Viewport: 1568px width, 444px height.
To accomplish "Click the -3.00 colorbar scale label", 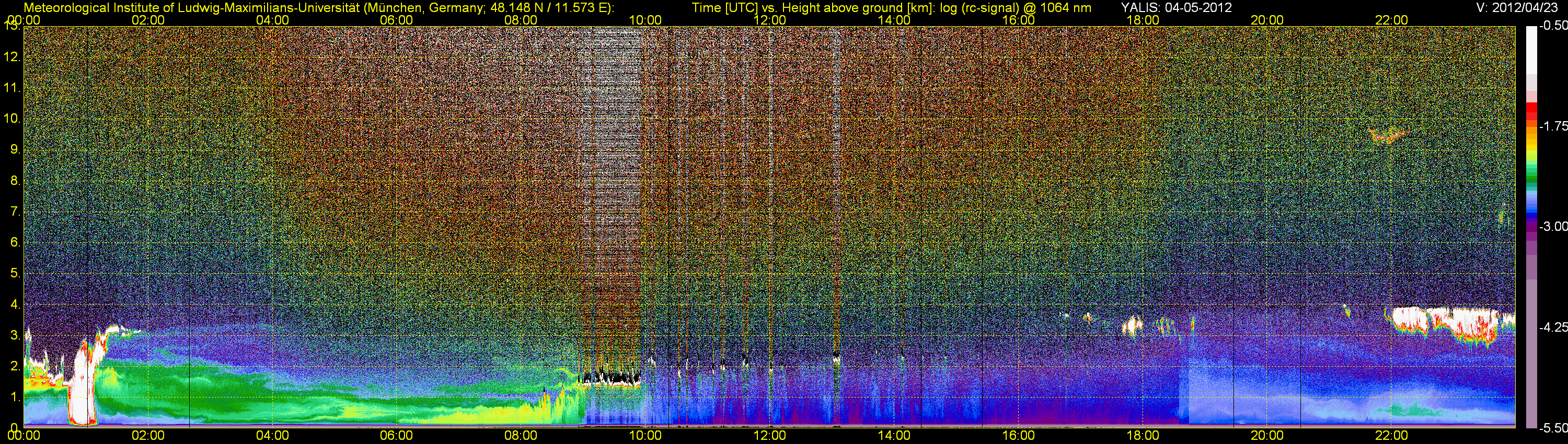I will [1553, 226].
